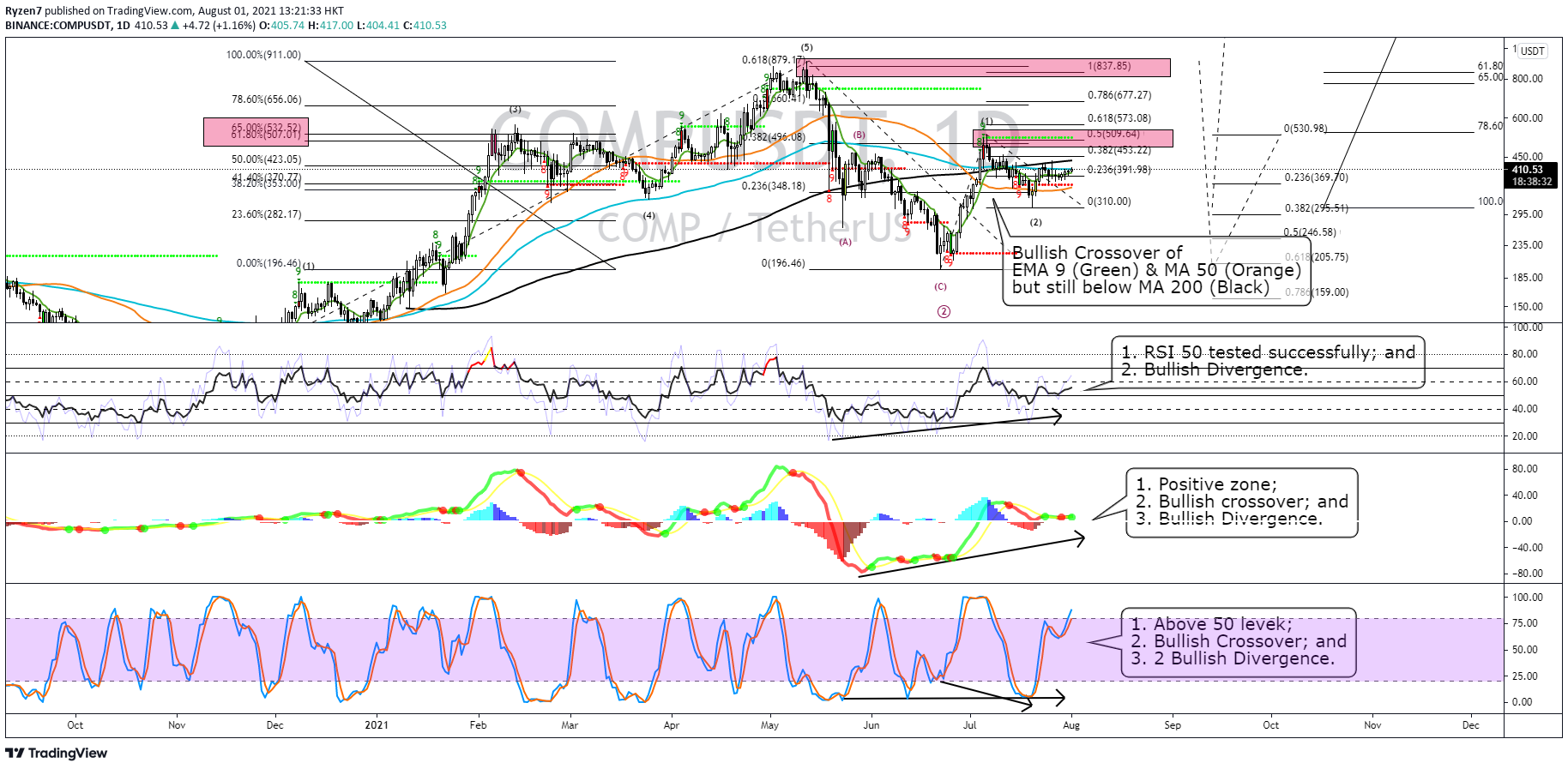1568x769 pixels.
Task: Click the 2021 label on time axis
Action: click(376, 725)
